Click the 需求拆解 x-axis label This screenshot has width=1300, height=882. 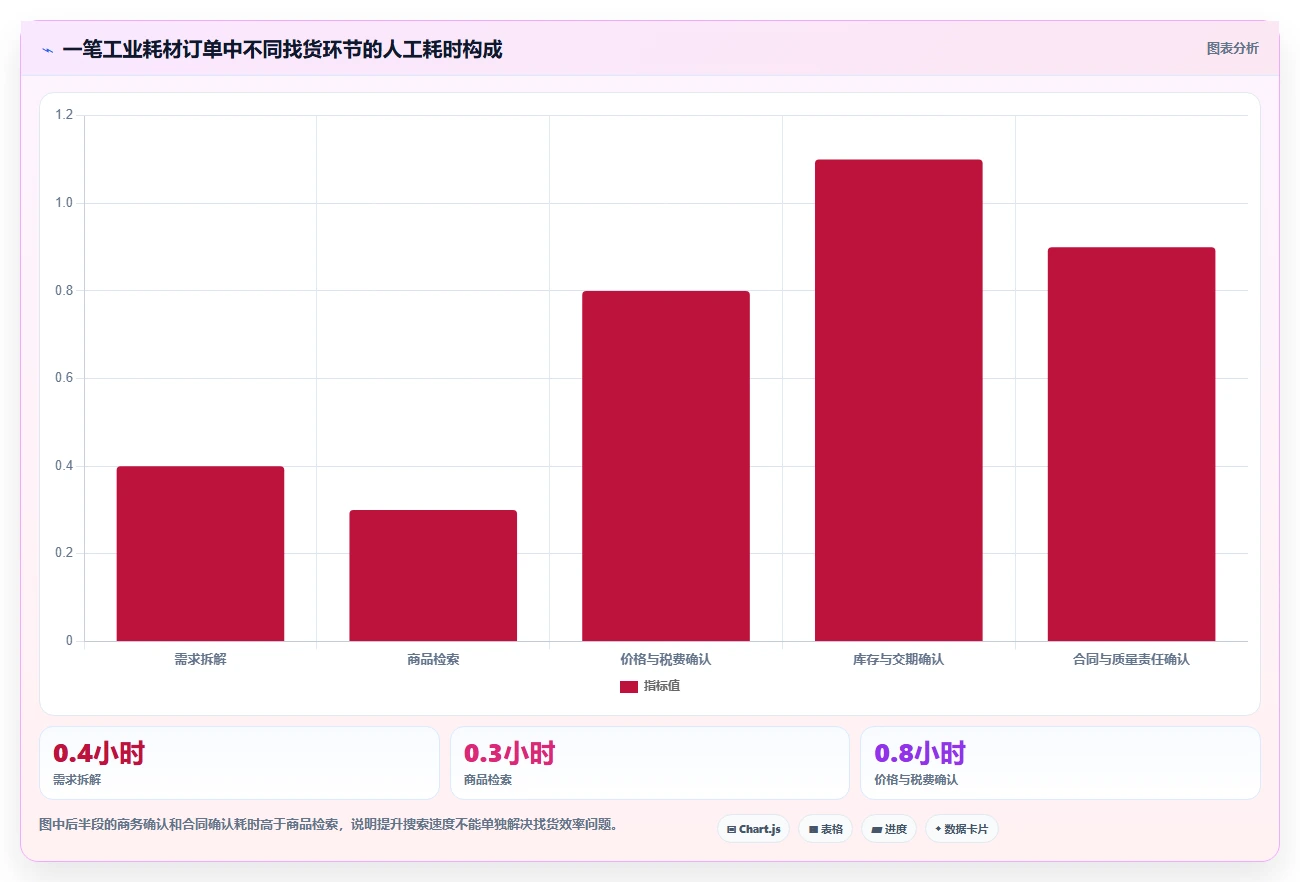(x=200, y=660)
